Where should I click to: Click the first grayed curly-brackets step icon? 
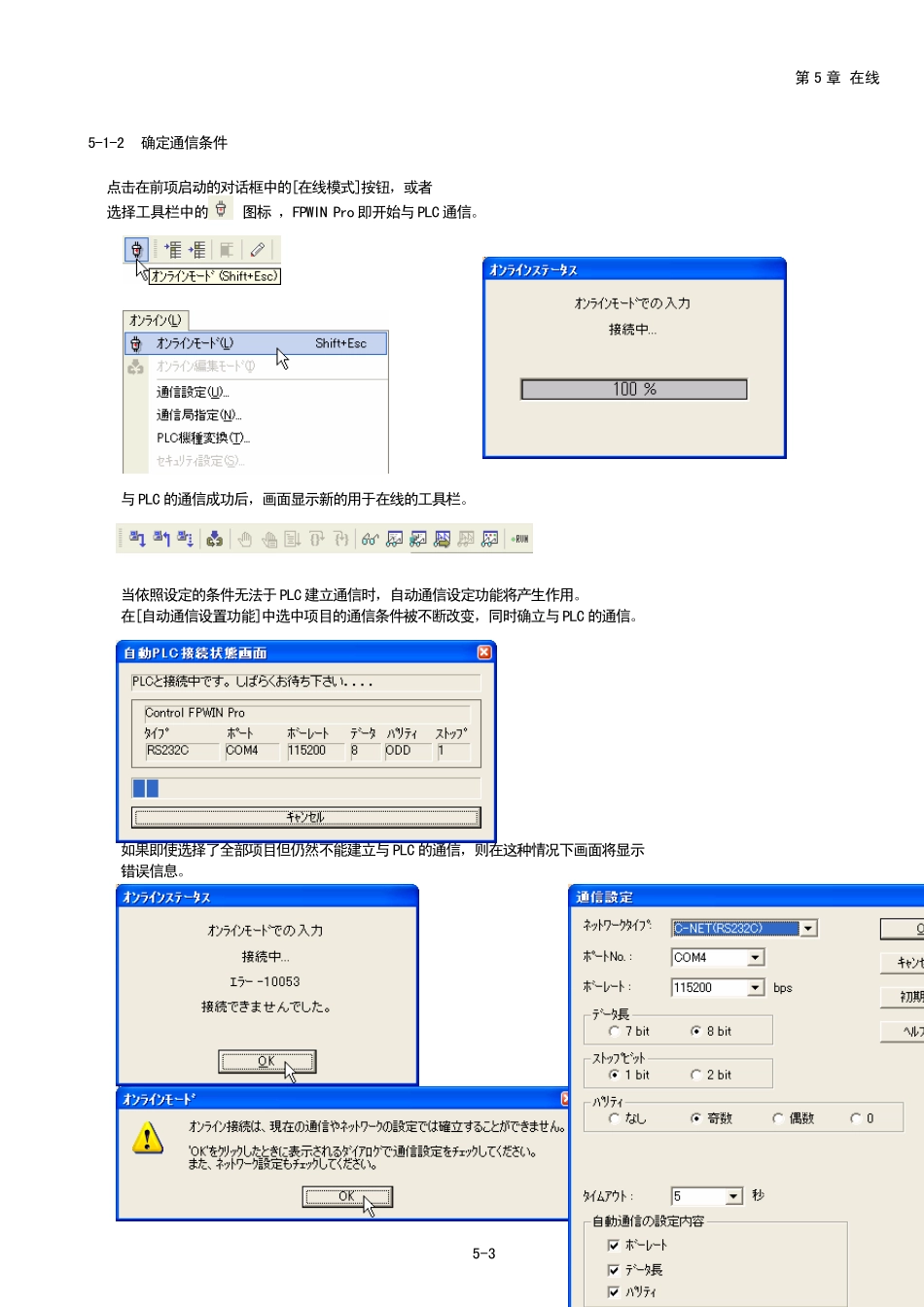coord(317,539)
